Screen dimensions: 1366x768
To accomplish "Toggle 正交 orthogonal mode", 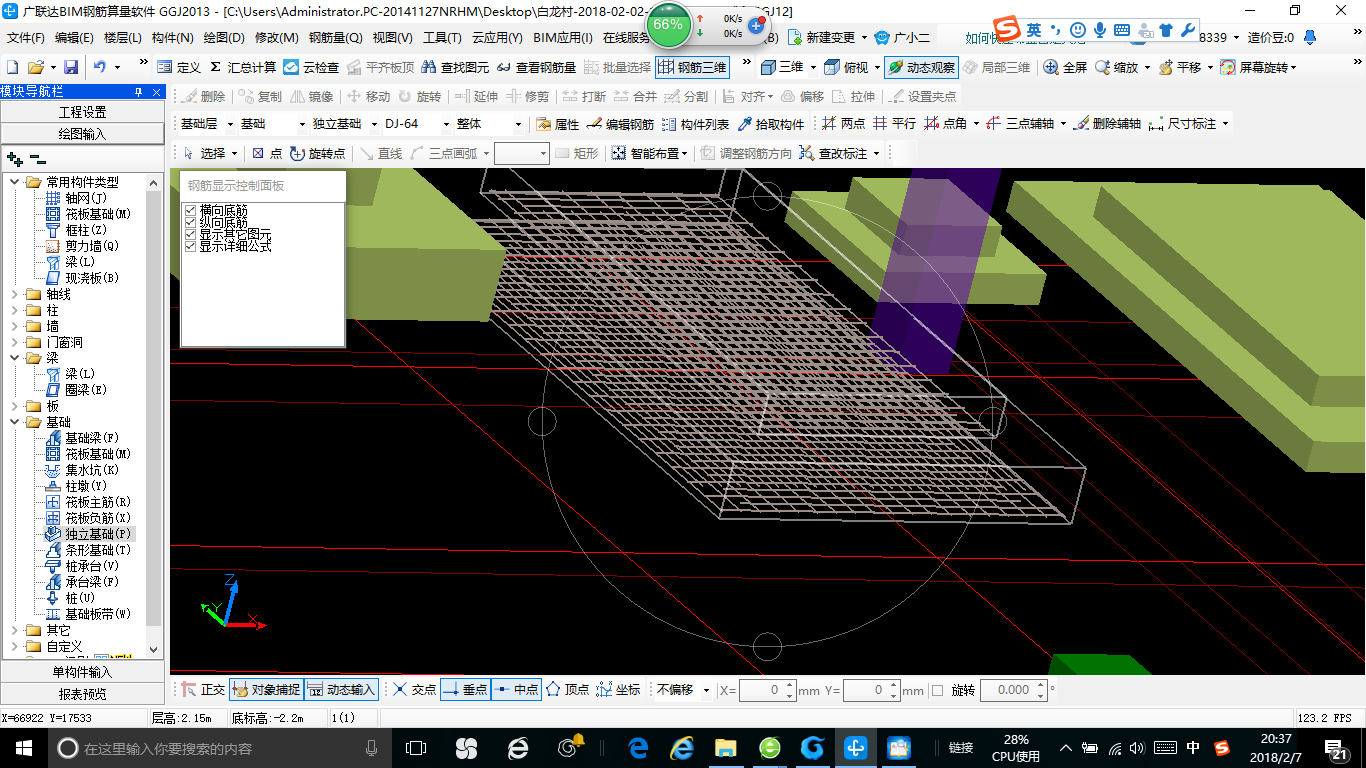I will [x=203, y=690].
